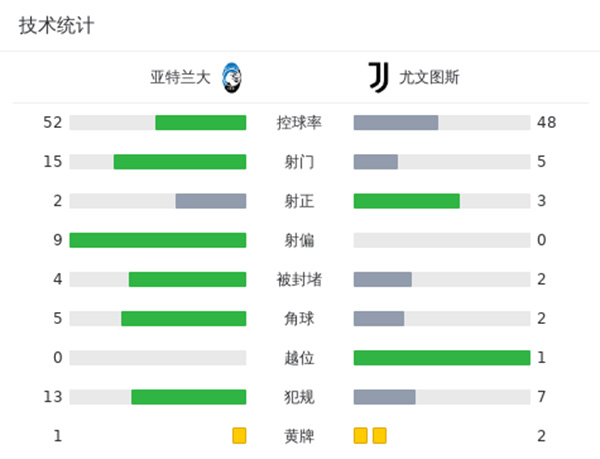Viewport: 600px width, 459px height.
Task: Click the 射门 stat label
Action: 299,162
